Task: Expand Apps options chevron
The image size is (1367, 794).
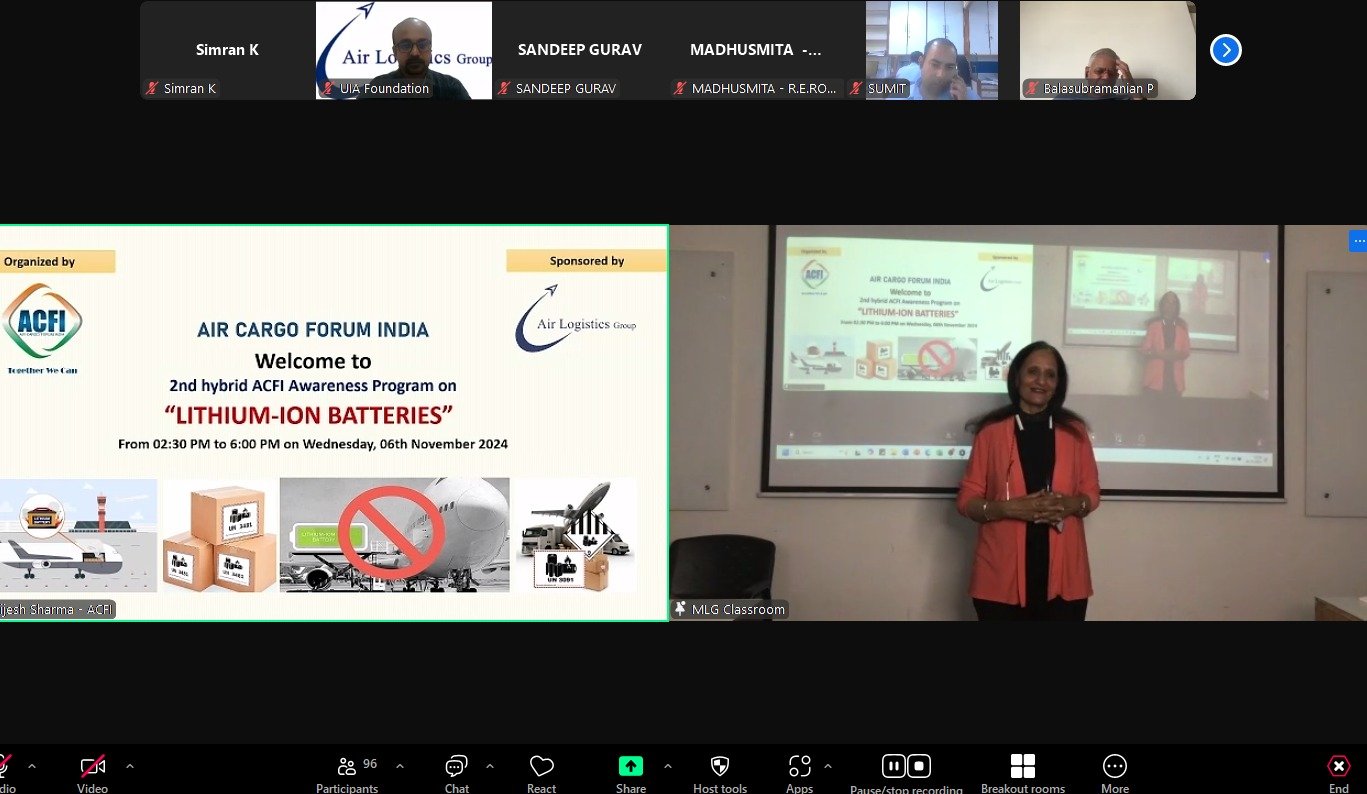Action: point(827,766)
